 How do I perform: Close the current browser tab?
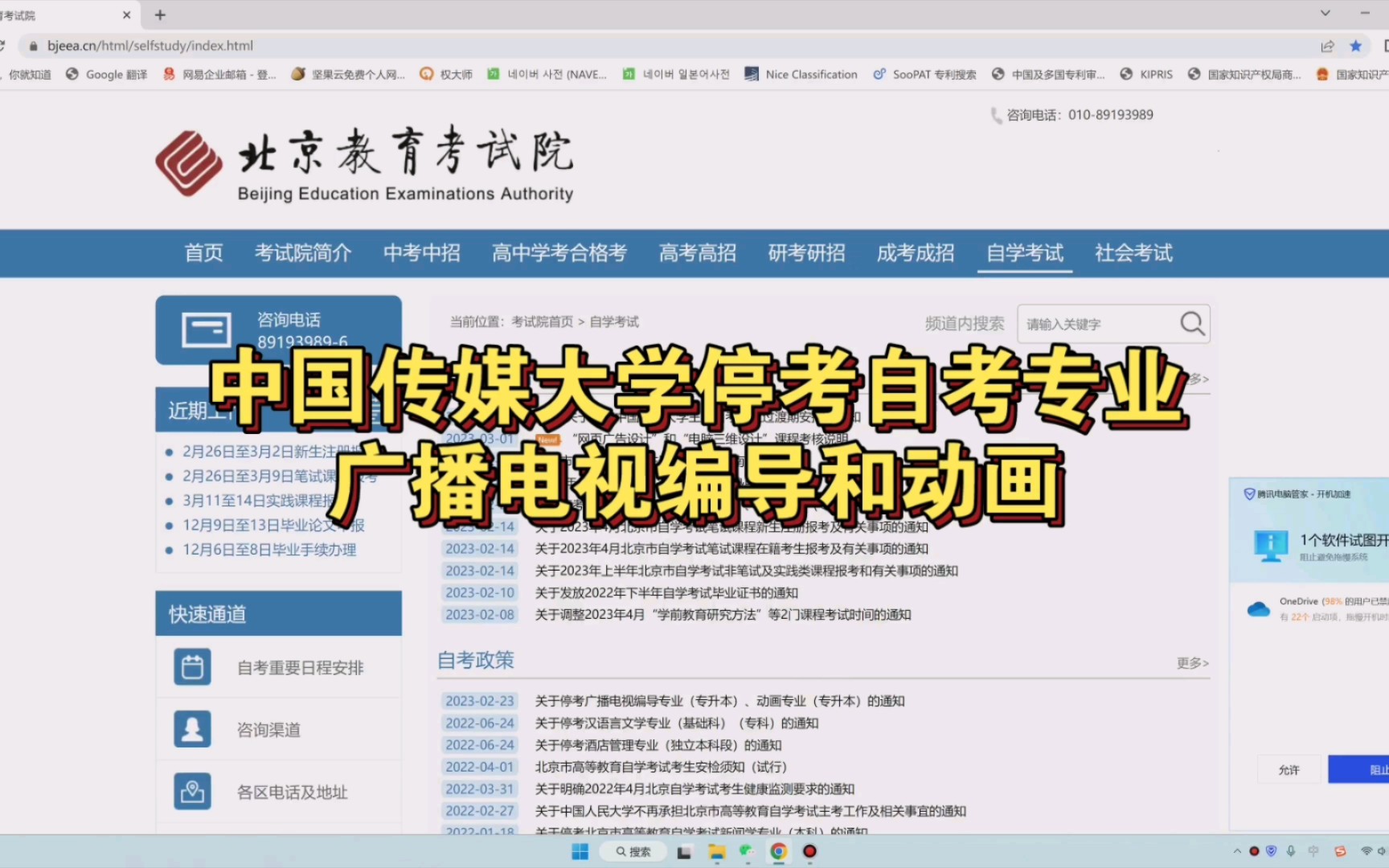click(126, 14)
